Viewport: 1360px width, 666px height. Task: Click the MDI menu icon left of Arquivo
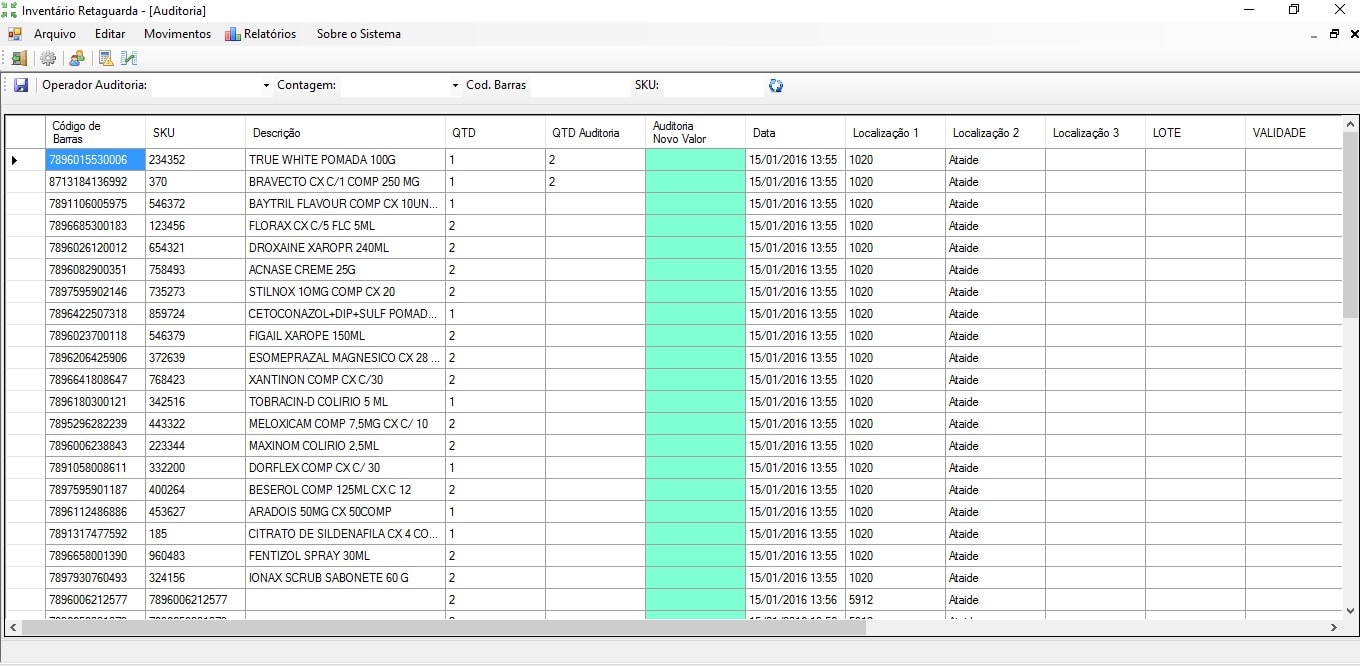(x=14, y=34)
